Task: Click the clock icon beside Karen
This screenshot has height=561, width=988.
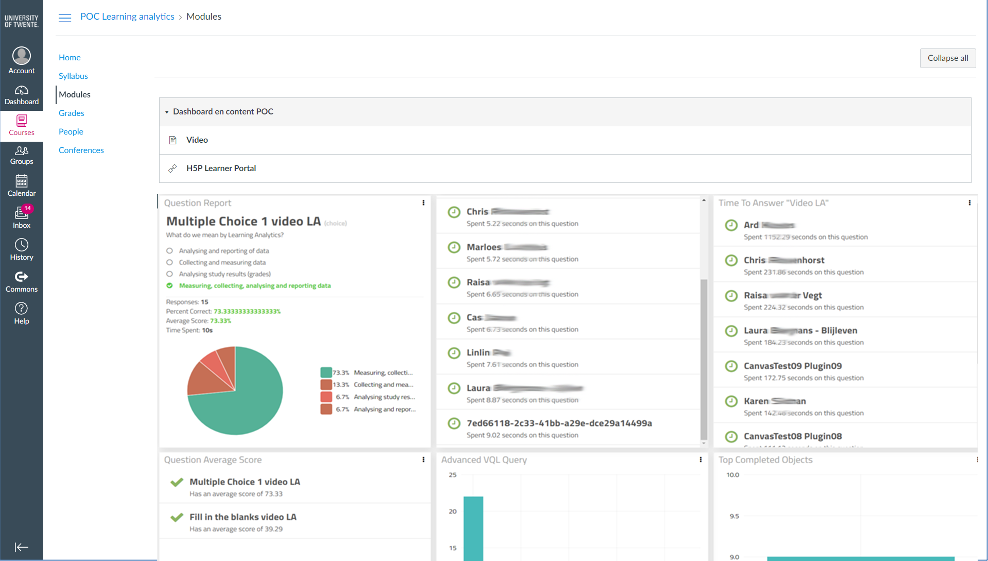Action: (x=731, y=402)
